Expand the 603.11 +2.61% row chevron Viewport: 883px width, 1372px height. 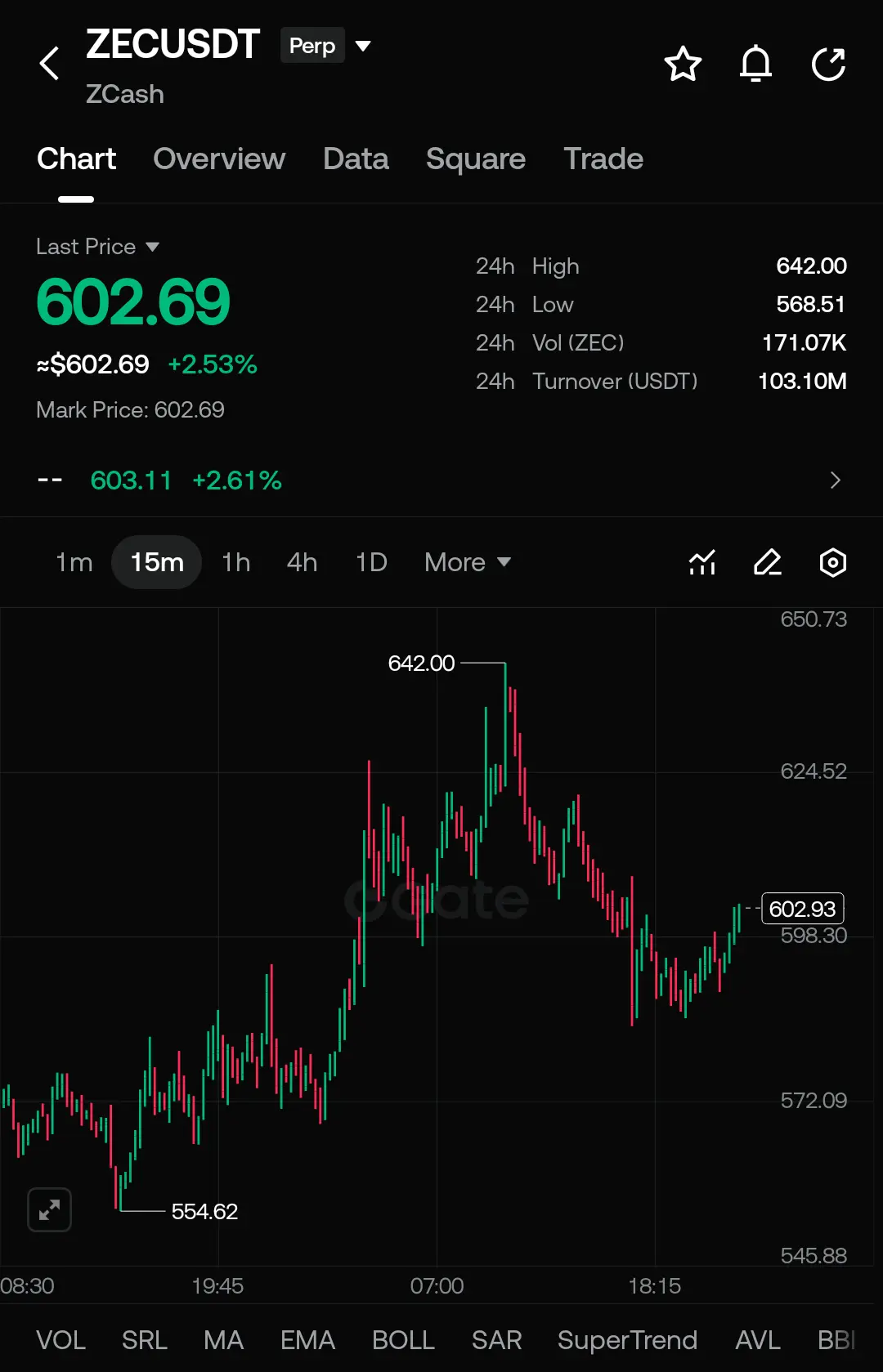(x=835, y=480)
